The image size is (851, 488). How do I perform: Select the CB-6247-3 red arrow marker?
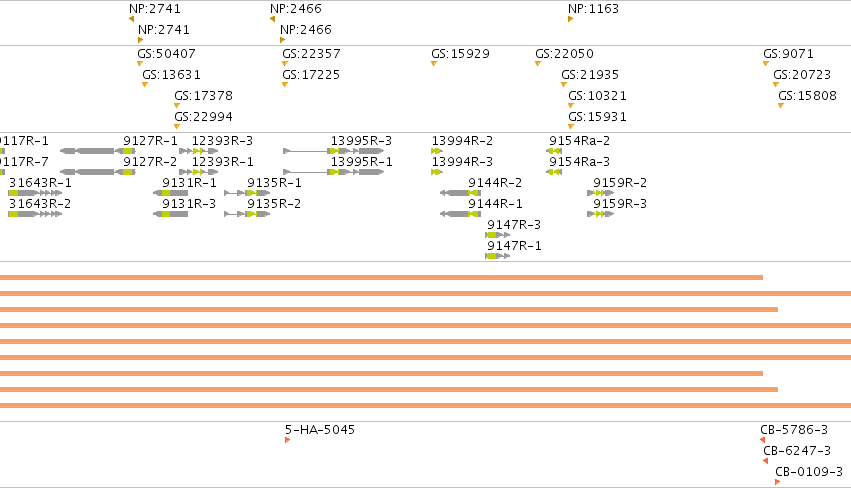pyautogui.click(x=766, y=461)
